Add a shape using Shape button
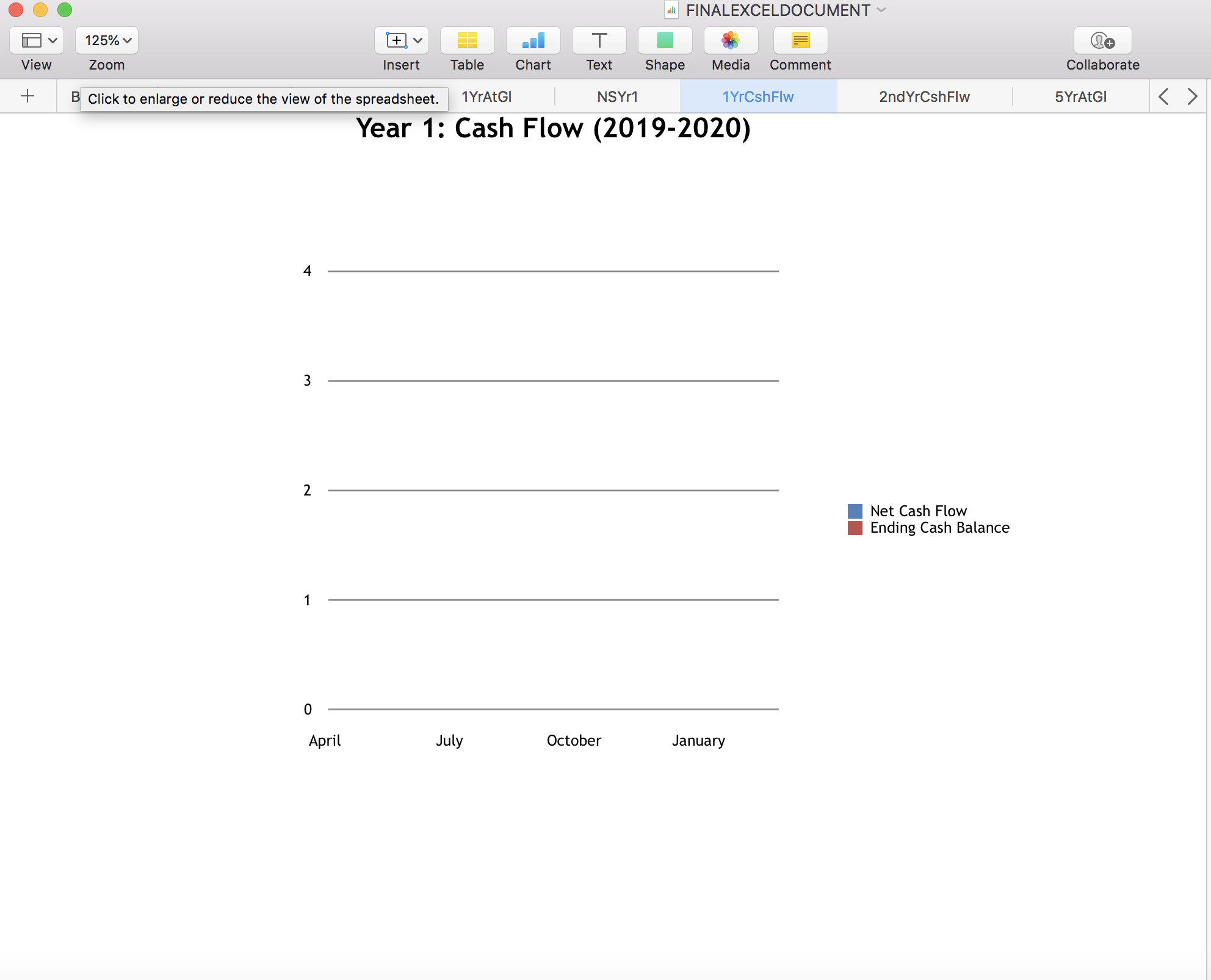This screenshot has height=980, width=1211. (x=665, y=40)
